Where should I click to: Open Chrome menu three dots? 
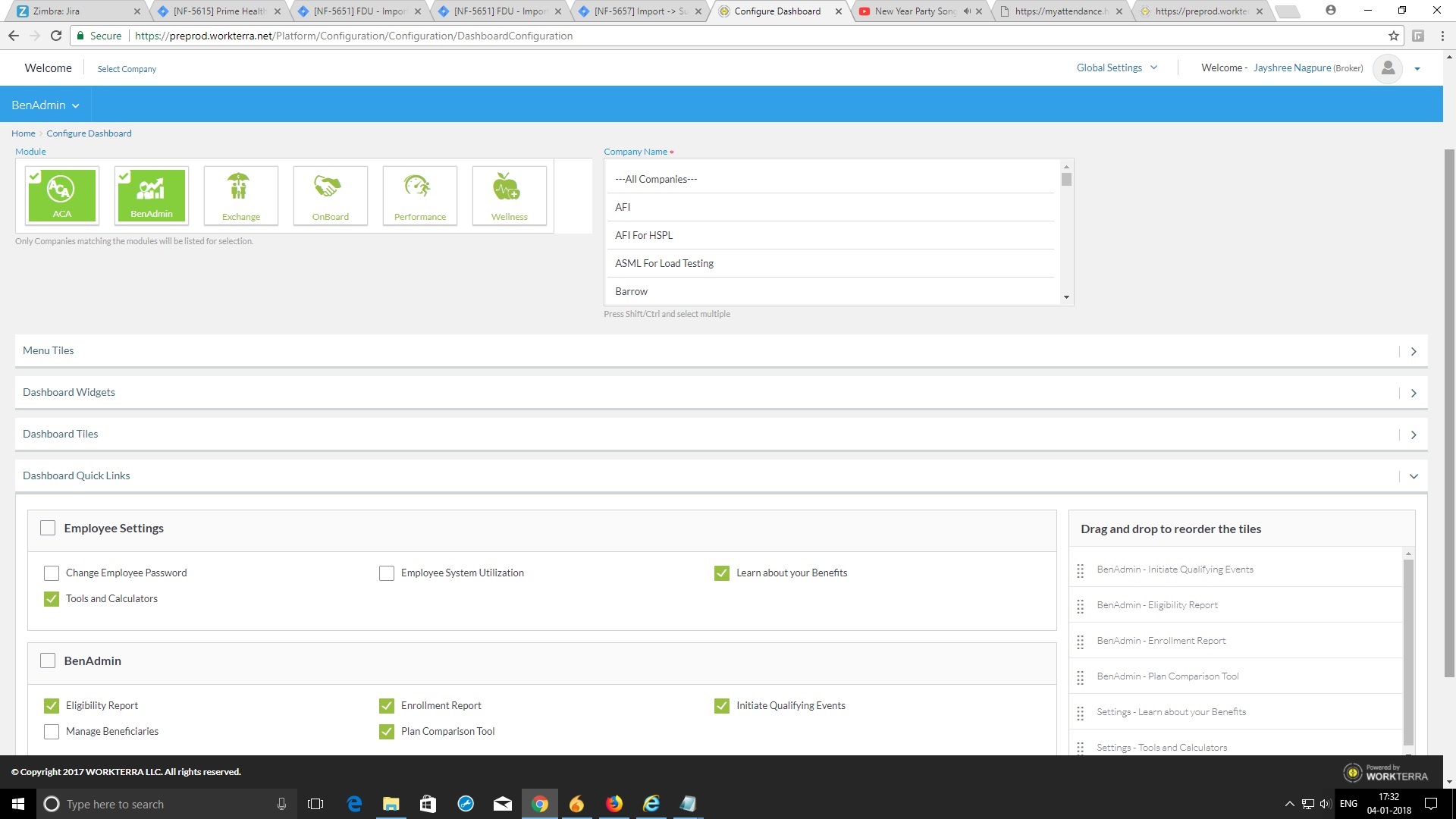1442,36
